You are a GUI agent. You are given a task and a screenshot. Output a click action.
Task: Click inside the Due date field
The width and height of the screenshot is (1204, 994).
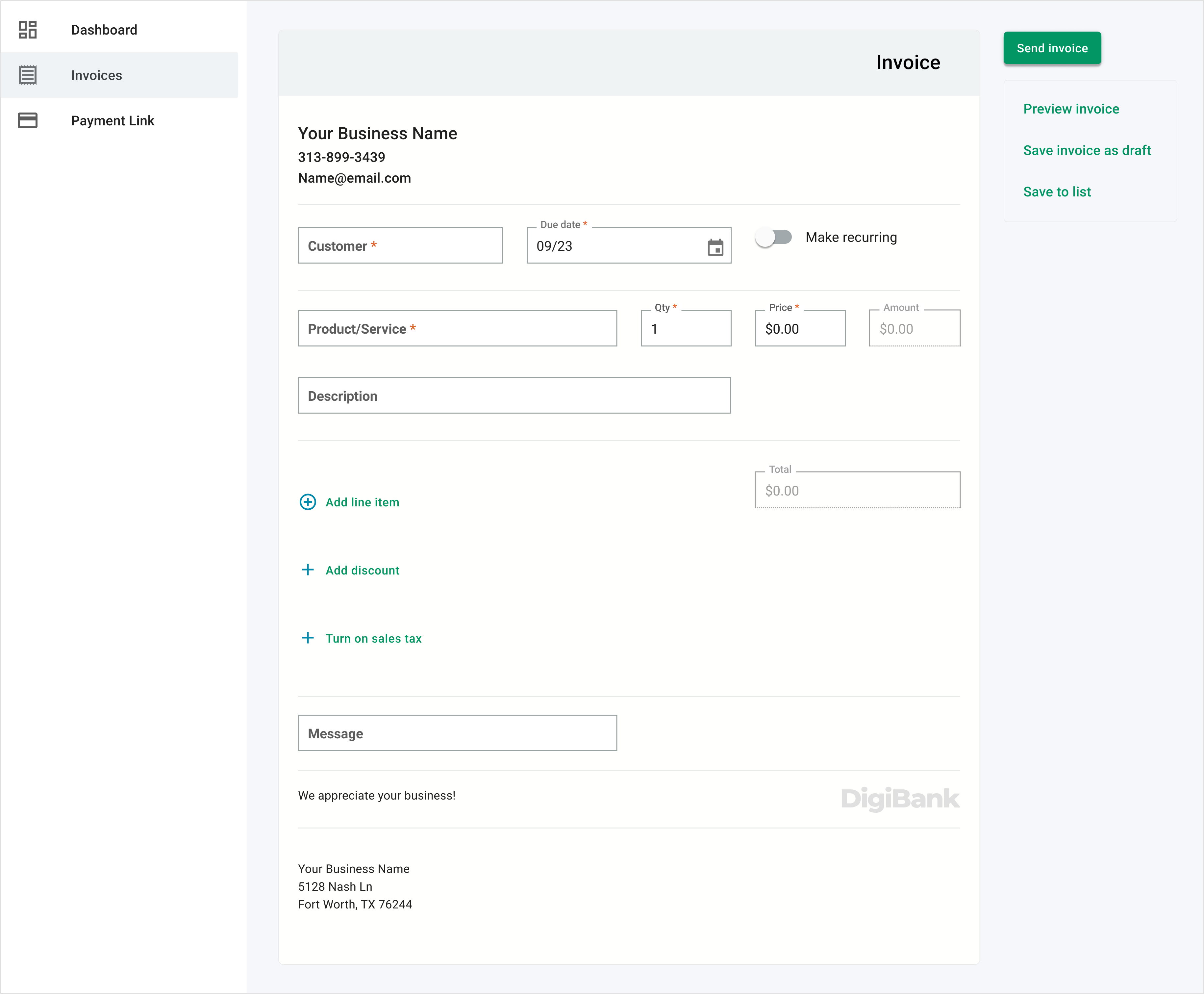[x=613, y=246]
